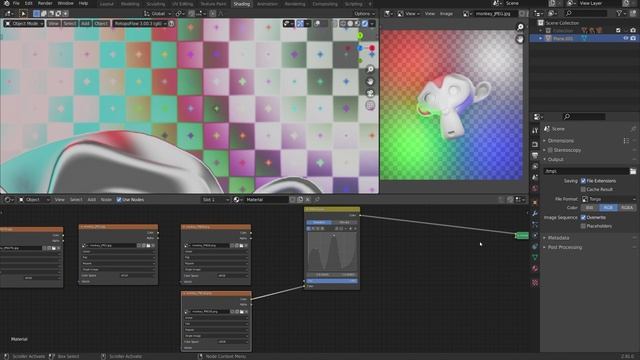Viewport: 640px width, 360px height.
Task: Click the Blender logo icon
Action: pyautogui.click(x=6, y=3)
